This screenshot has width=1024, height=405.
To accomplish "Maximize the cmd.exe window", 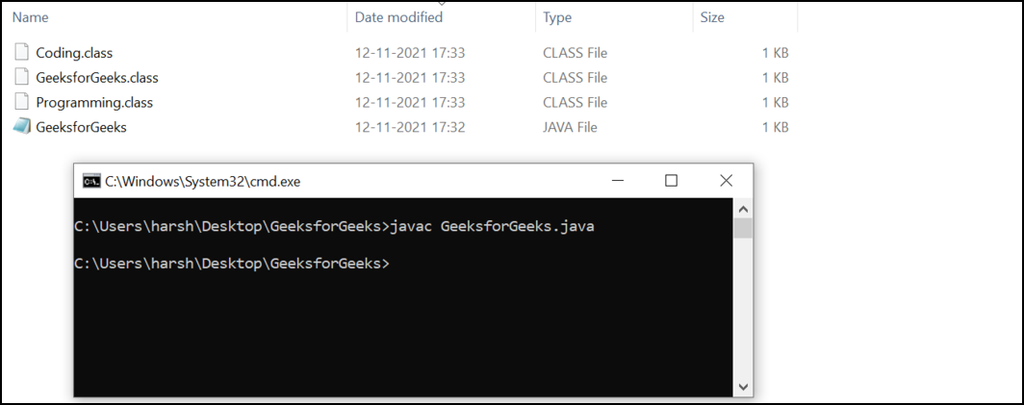I will coord(671,181).
